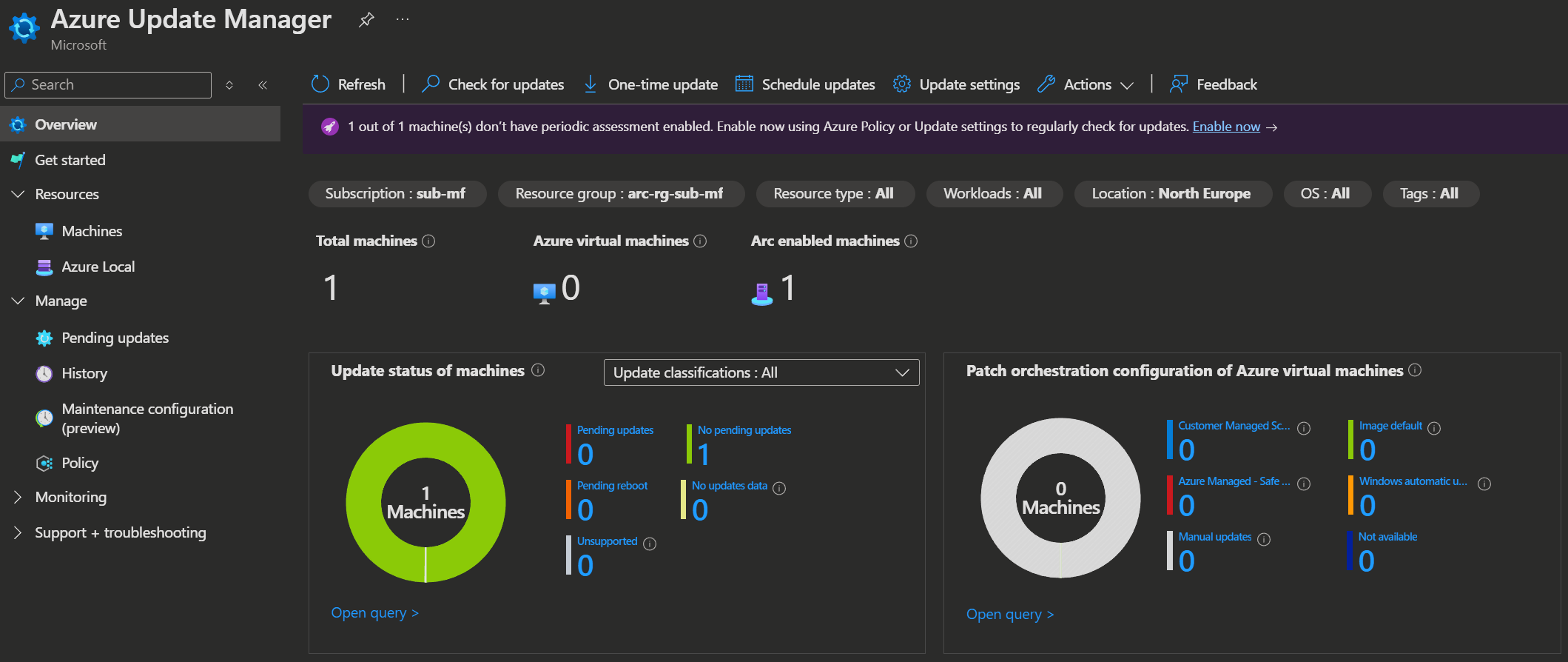Toggle expand/collapse all sidebar groups
The width and height of the screenshot is (1568, 662).
pos(229,85)
